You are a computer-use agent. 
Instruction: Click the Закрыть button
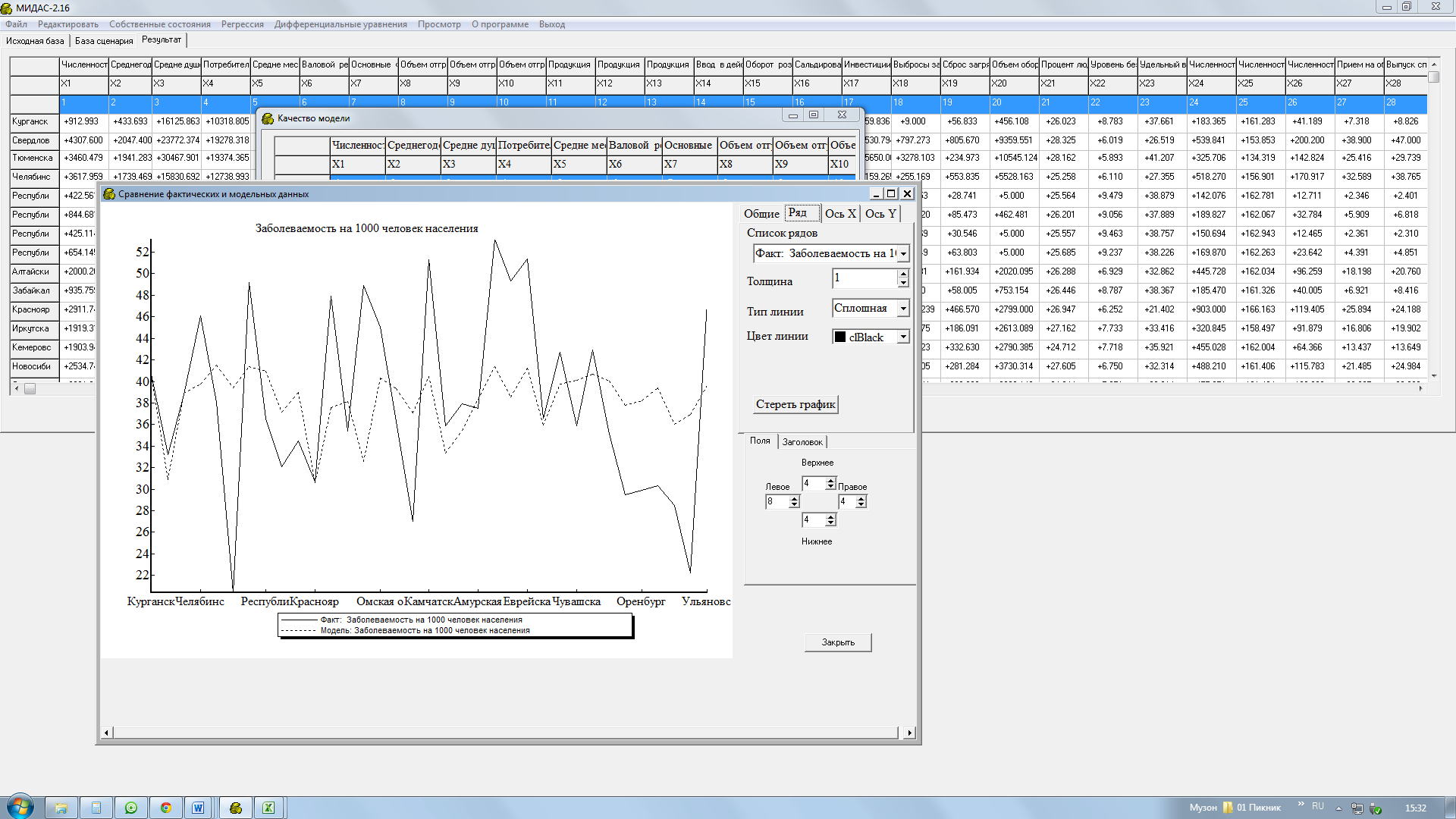tap(838, 642)
